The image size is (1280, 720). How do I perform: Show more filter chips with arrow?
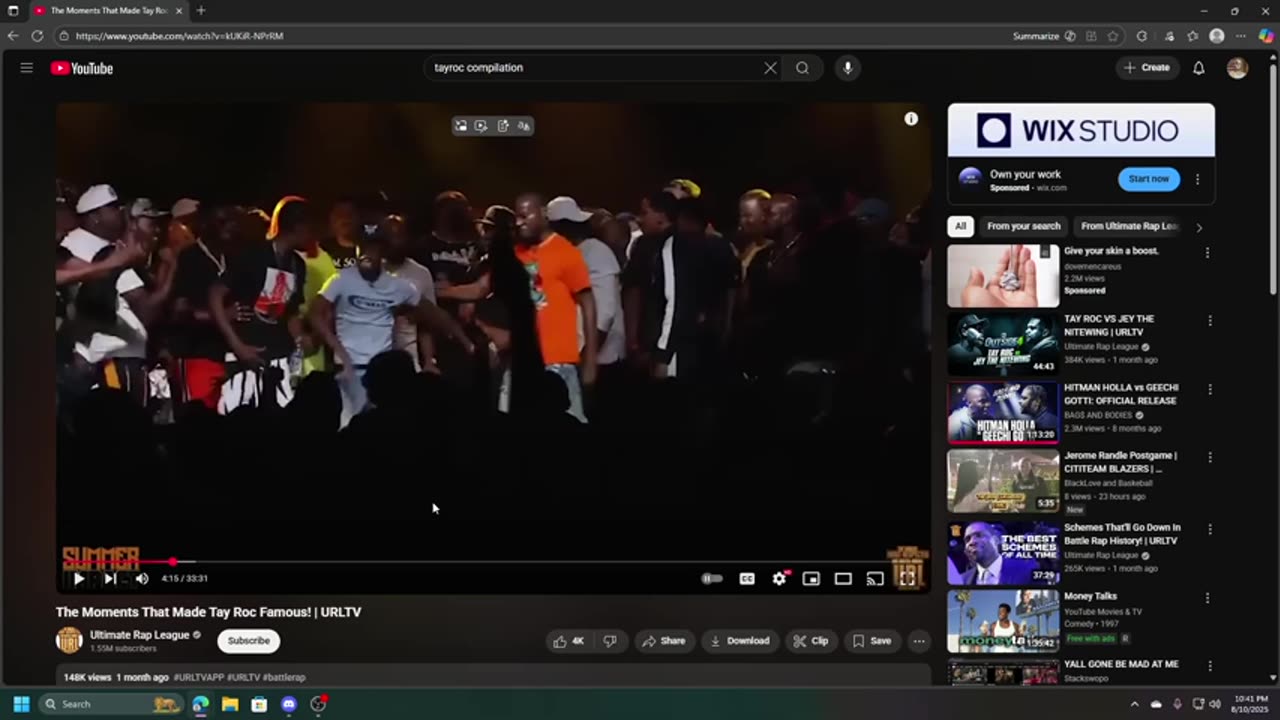coord(1199,227)
